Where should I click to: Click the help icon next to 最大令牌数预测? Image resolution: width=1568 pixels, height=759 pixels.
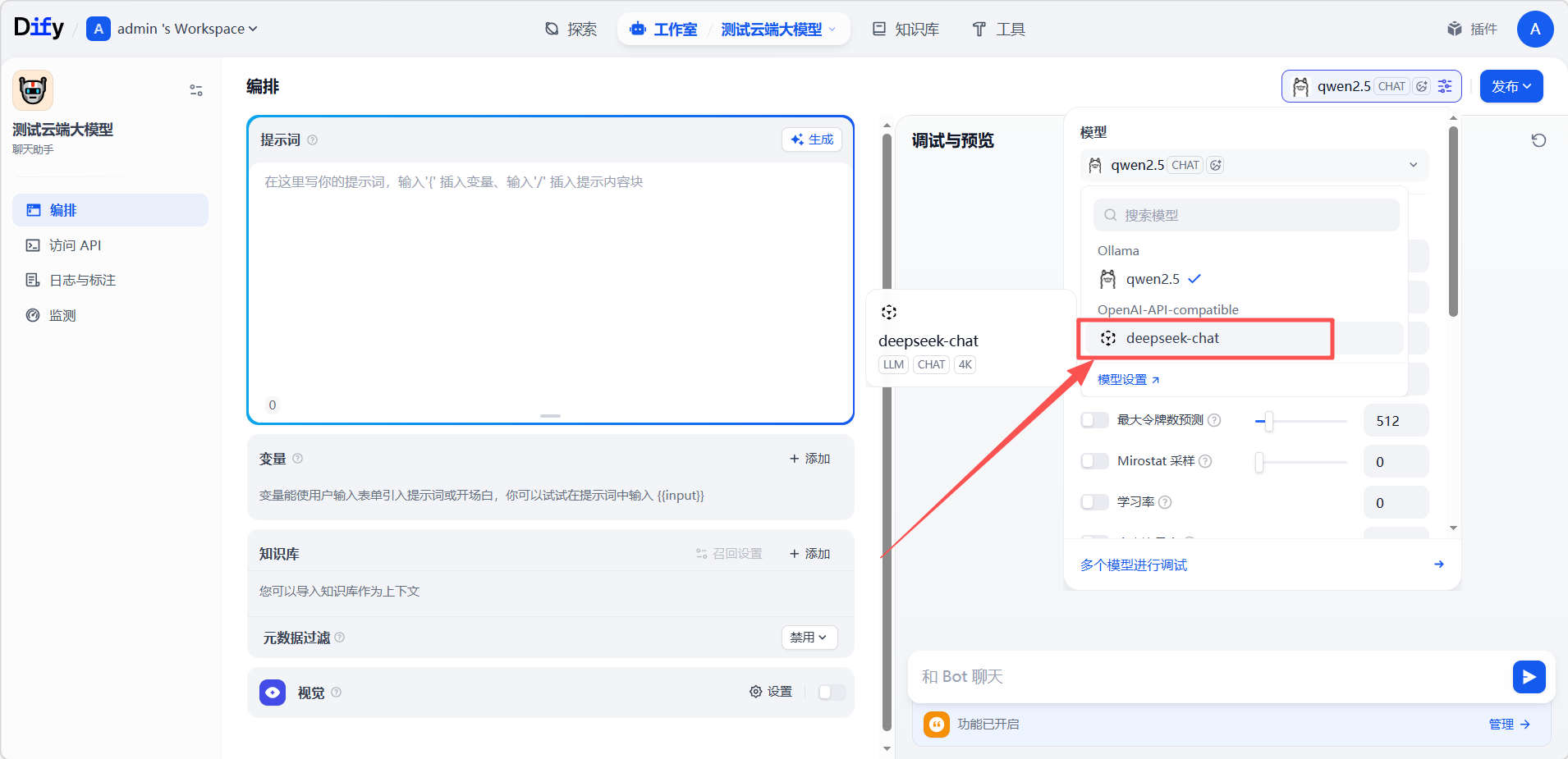click(x=1214, y=420)
